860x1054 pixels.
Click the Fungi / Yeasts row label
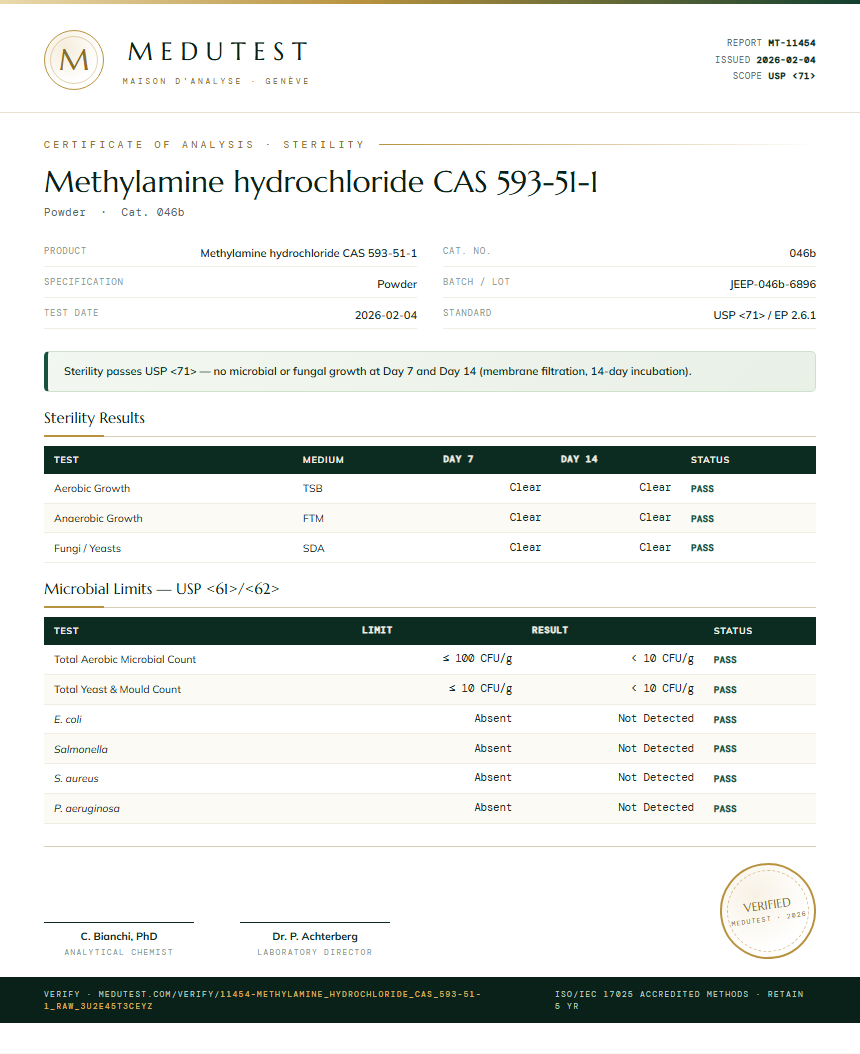(x=87, y=549)
